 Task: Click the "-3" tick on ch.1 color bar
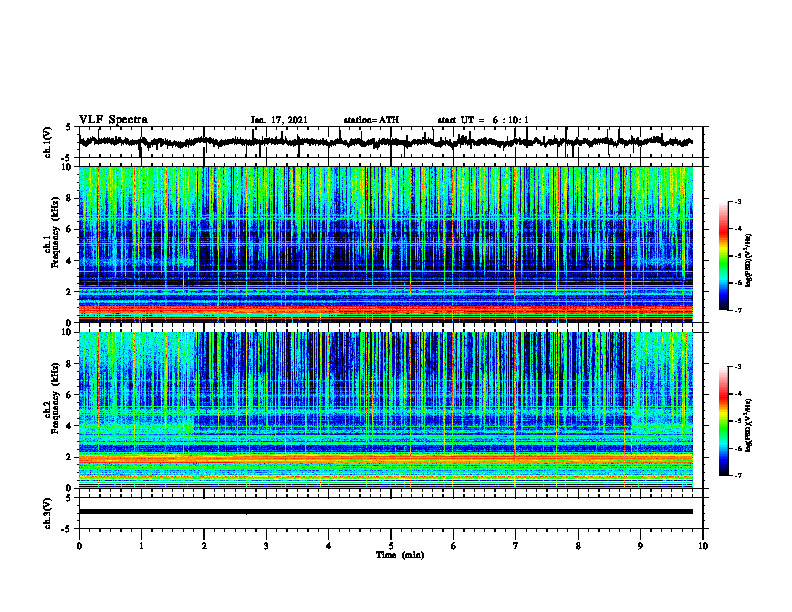tap(738, 202)
